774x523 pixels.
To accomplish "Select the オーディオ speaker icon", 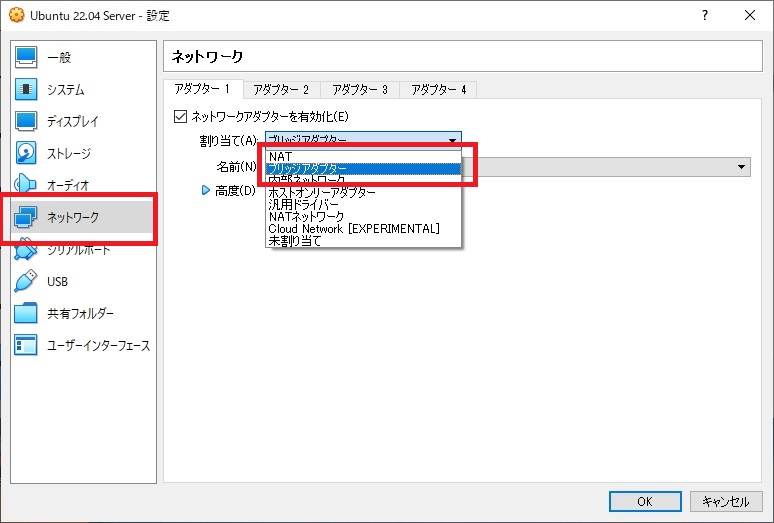I will click(26, 184).
